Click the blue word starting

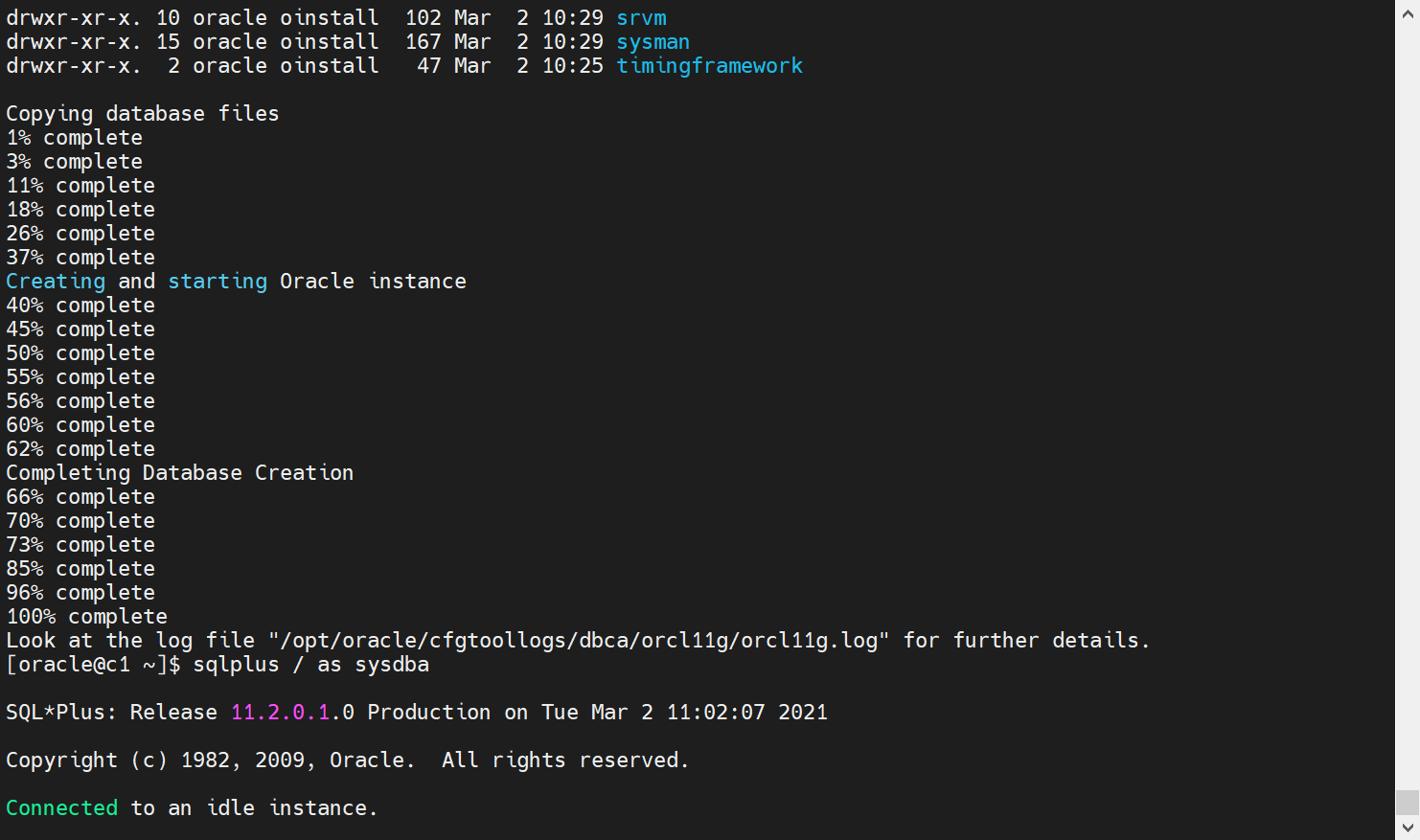pos(218,282)
